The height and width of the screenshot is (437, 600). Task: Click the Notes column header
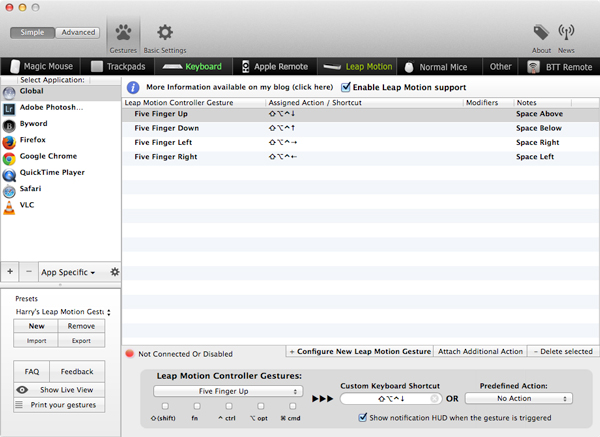pyautogui.click(x=543, y=103)
